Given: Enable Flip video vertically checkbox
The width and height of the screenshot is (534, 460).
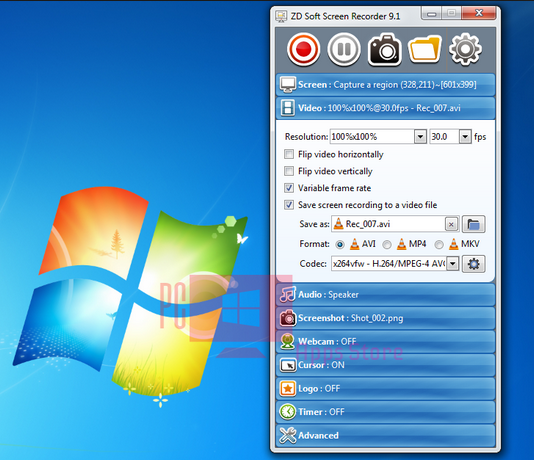Looking at the screenshot, I should (289, 171).
